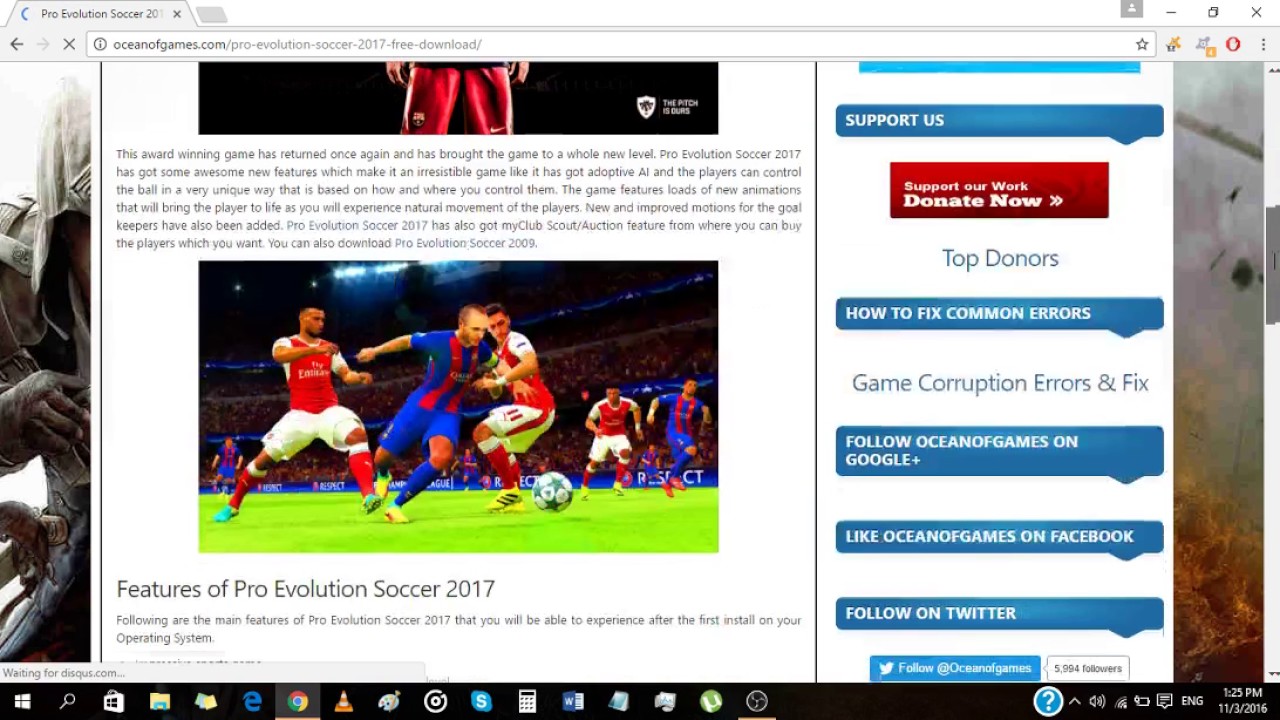Click the top player banner image
This screenshot has width=1280, height=720.
pyautogui.click(x=458, y=98)
